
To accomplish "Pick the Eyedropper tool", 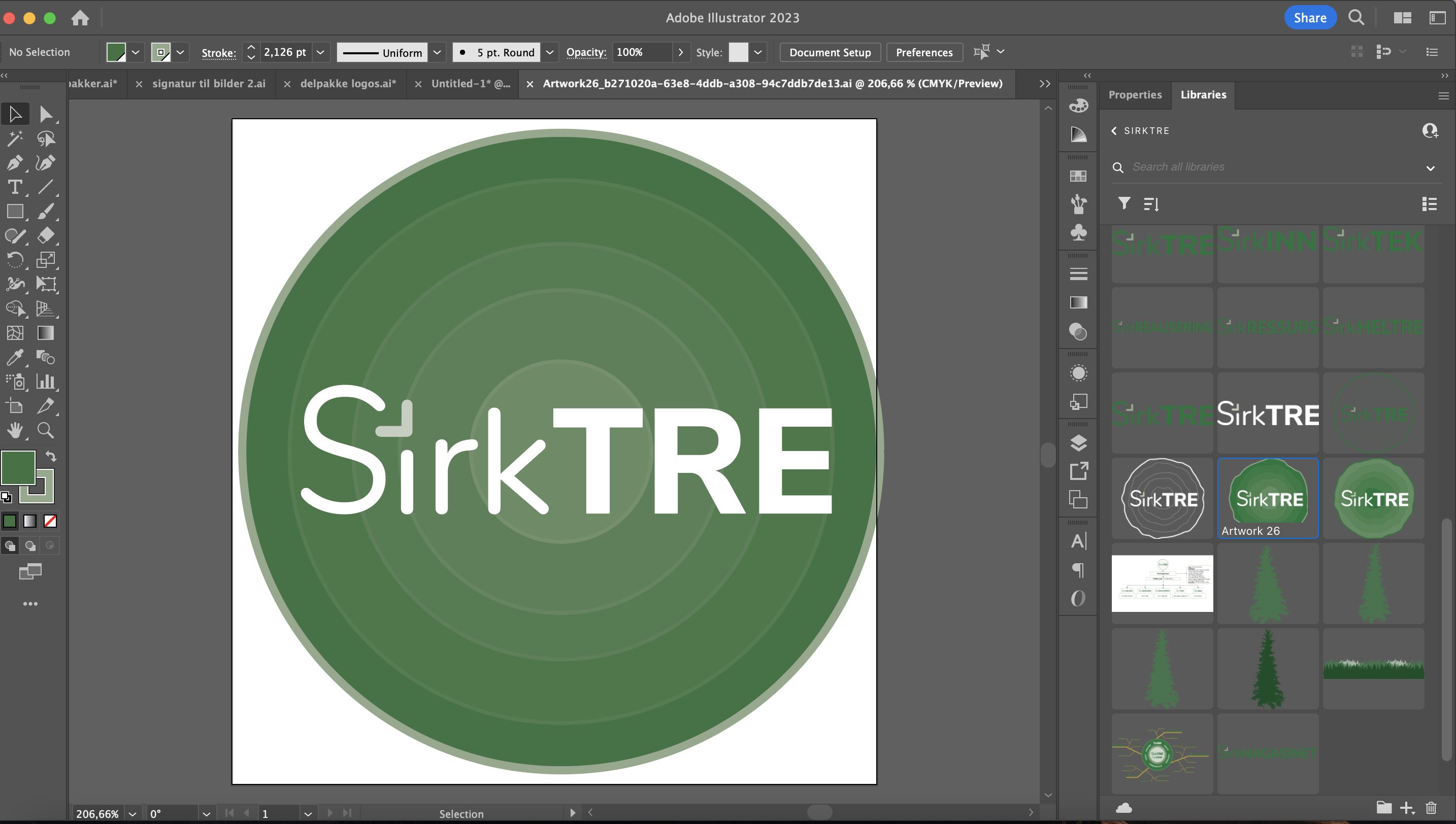I will [x=15, y=357].
